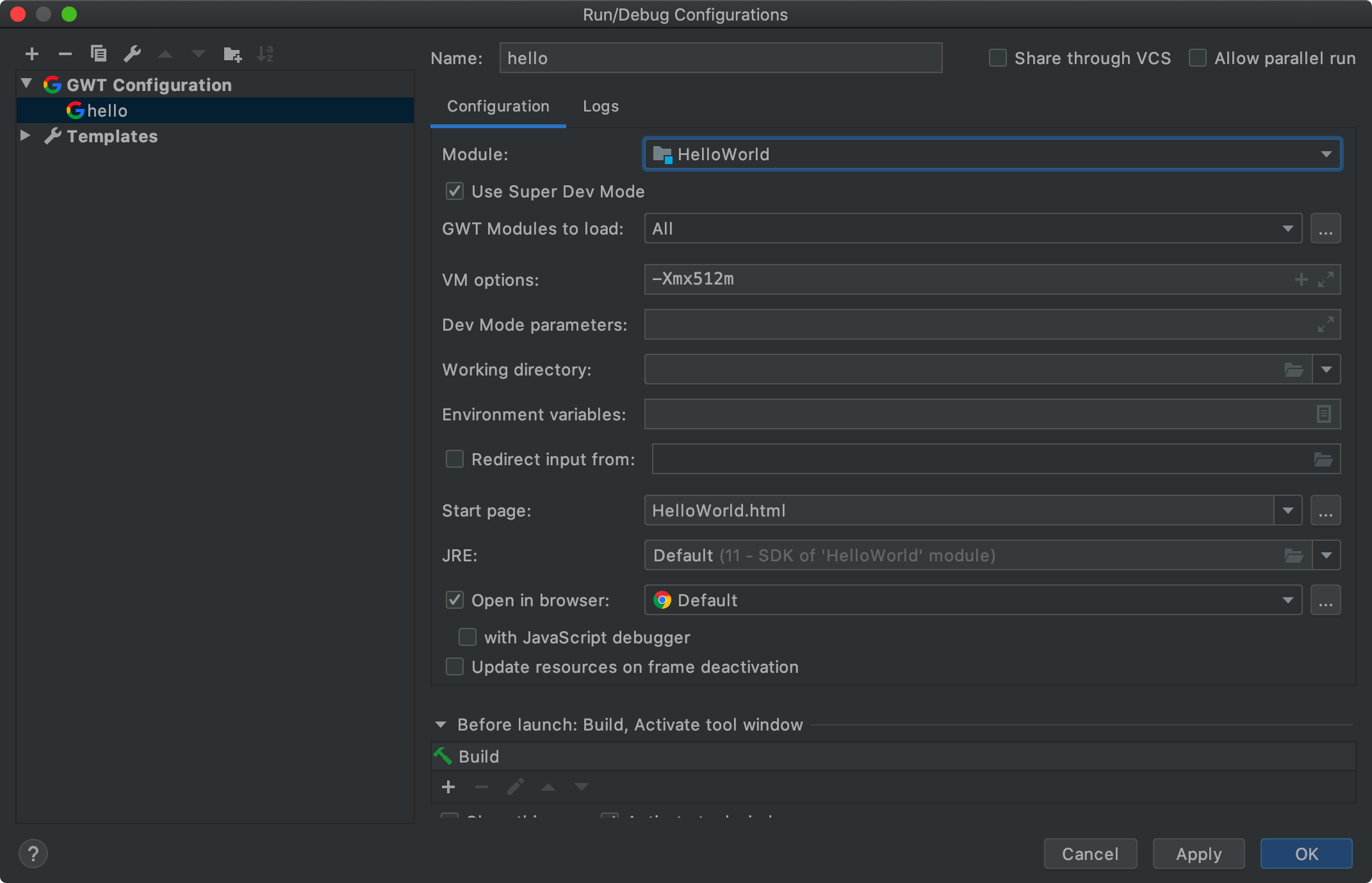Move before-launch task down
Screen dimensions: 1372x883
tap(582, 787)
